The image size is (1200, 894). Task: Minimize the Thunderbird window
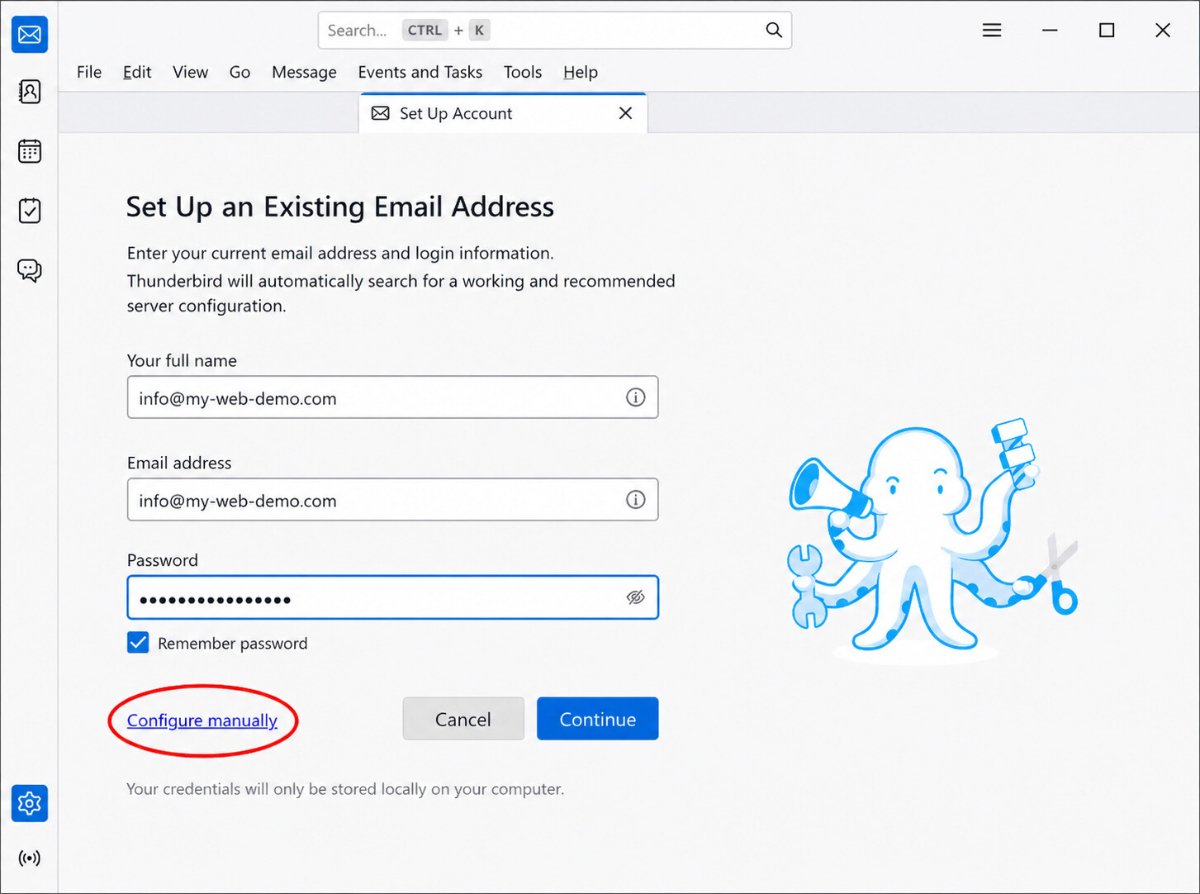(x=1049, y=31)
